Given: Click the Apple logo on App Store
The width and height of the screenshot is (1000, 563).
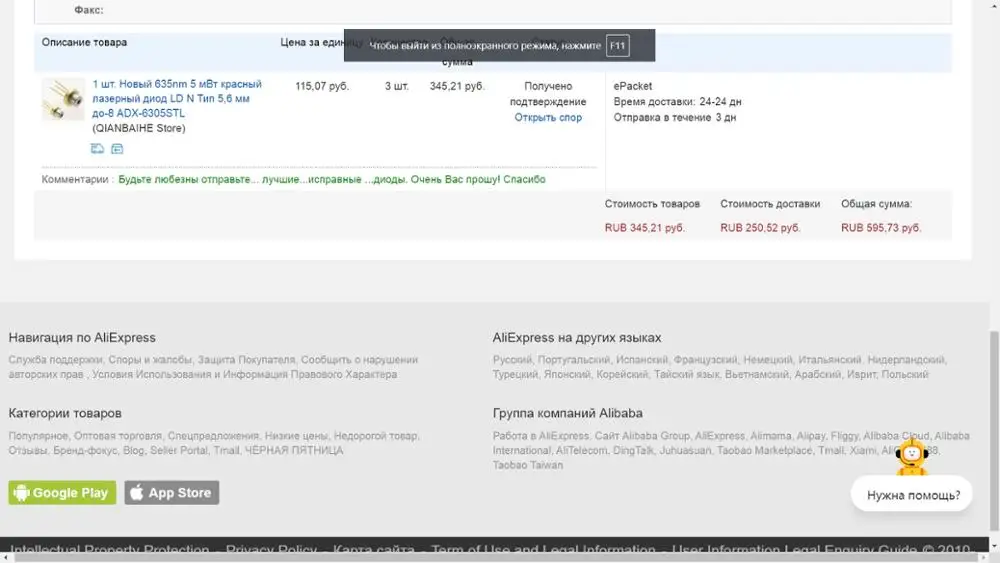Looking at the screenshot, I should [x=136, y=492].
